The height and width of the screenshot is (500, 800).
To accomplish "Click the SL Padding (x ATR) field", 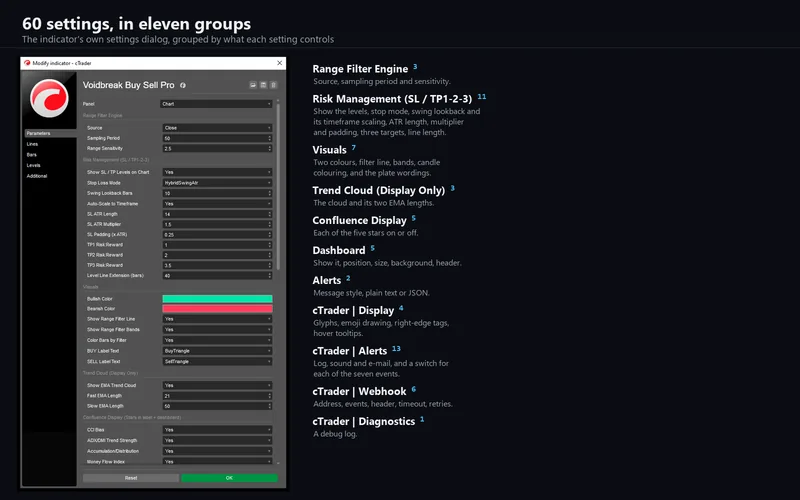I will [x=217, y=235].
